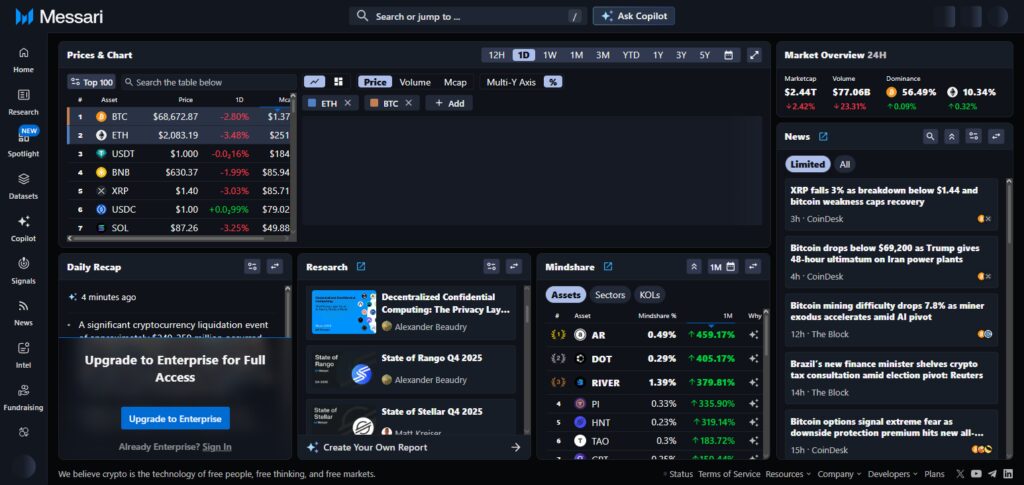The height and width of the screenshot is (485, 1024).
Task: Open Top 100 filter dropdown
Action: 91,82
